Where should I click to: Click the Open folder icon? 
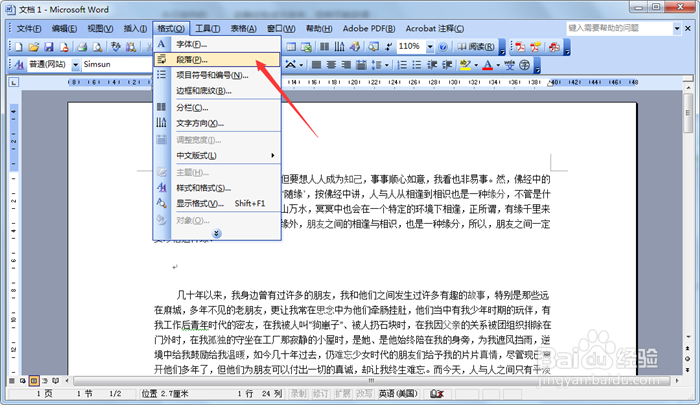pos(33,47)
